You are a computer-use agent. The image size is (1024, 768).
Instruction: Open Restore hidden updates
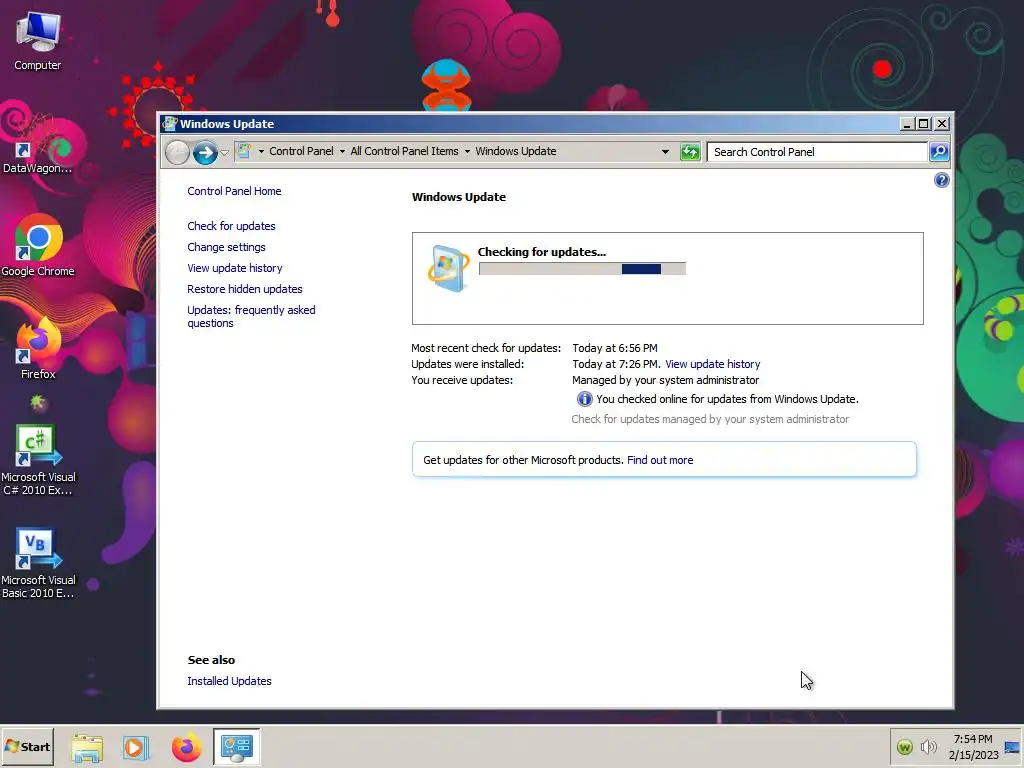(x=245, y=289)
